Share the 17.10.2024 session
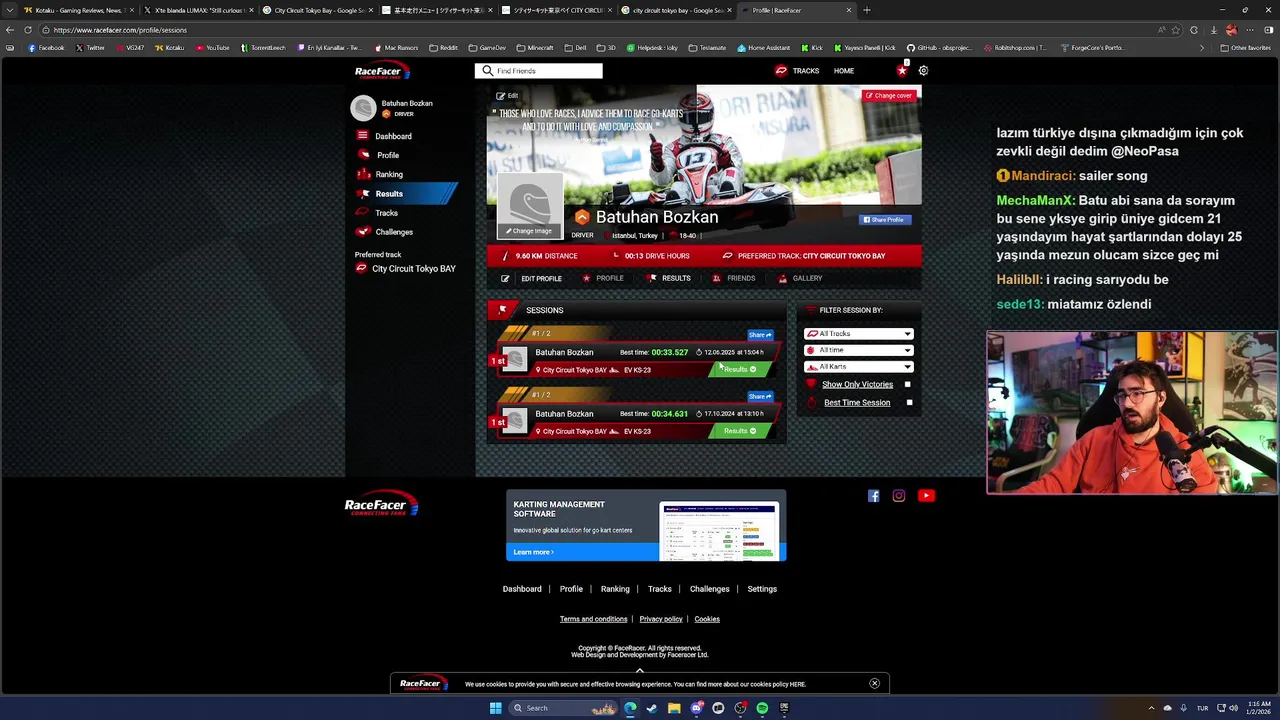 click(x=760, y=397)
